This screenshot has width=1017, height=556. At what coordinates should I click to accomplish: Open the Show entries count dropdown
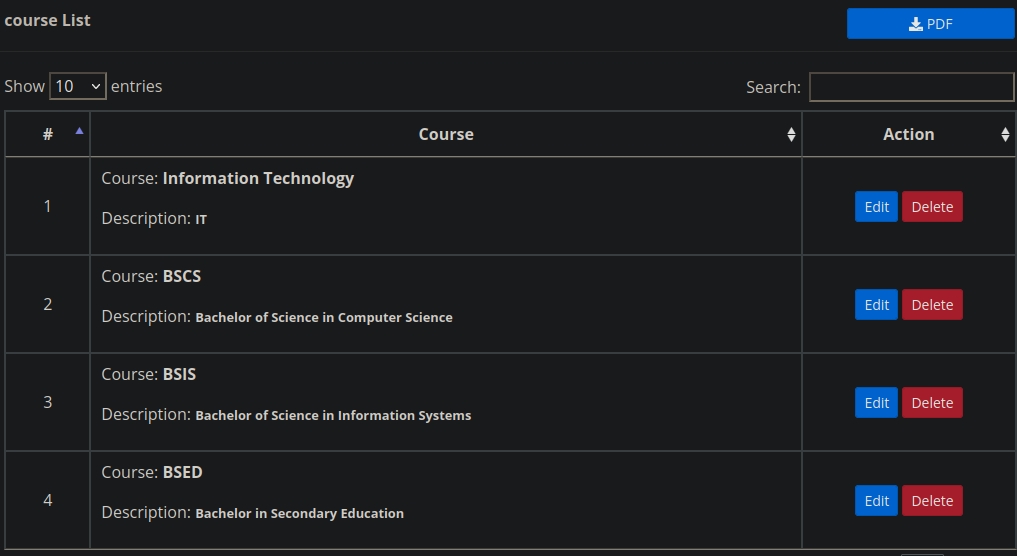tap(78, 86)
